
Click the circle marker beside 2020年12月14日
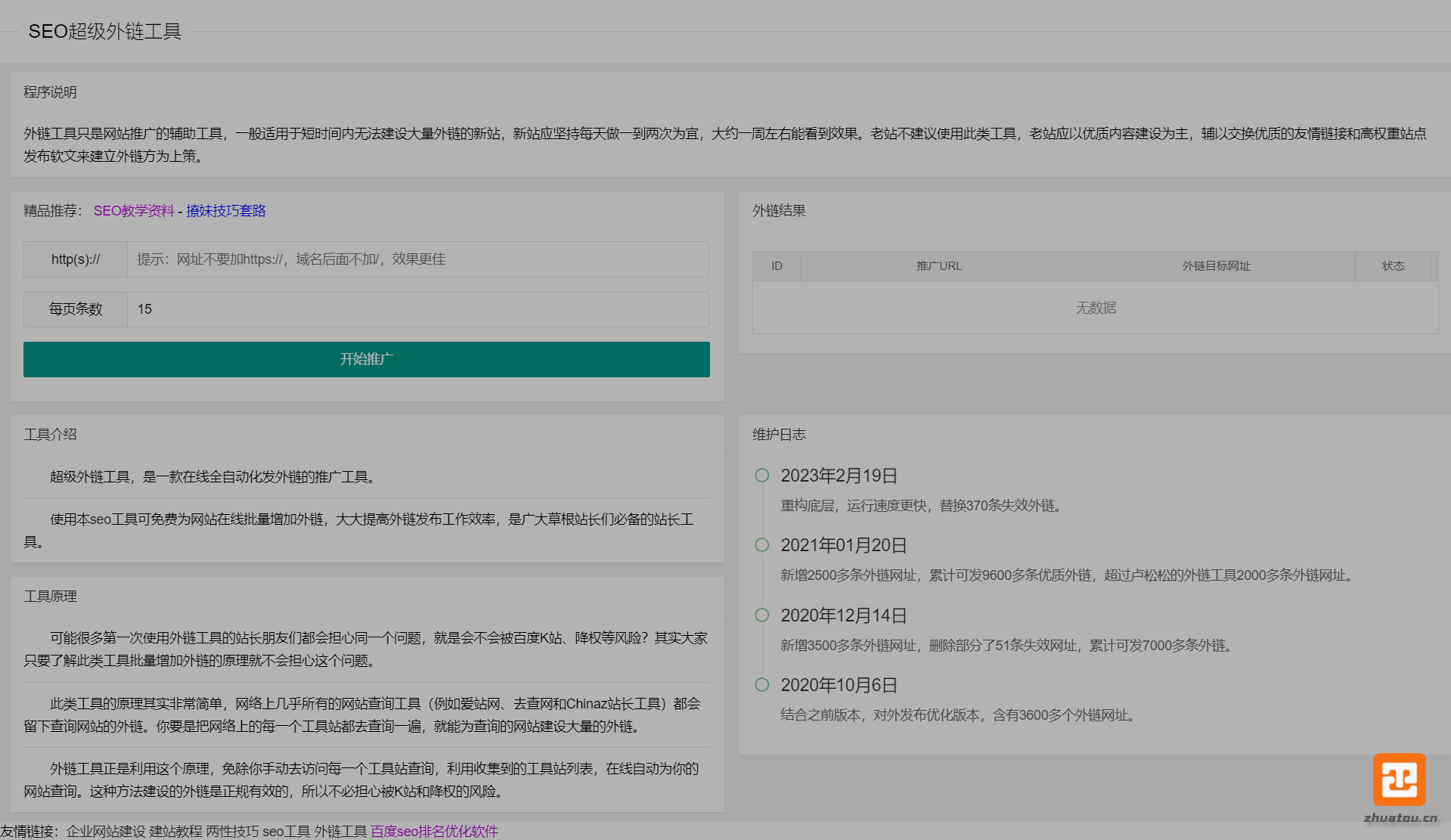761,615
